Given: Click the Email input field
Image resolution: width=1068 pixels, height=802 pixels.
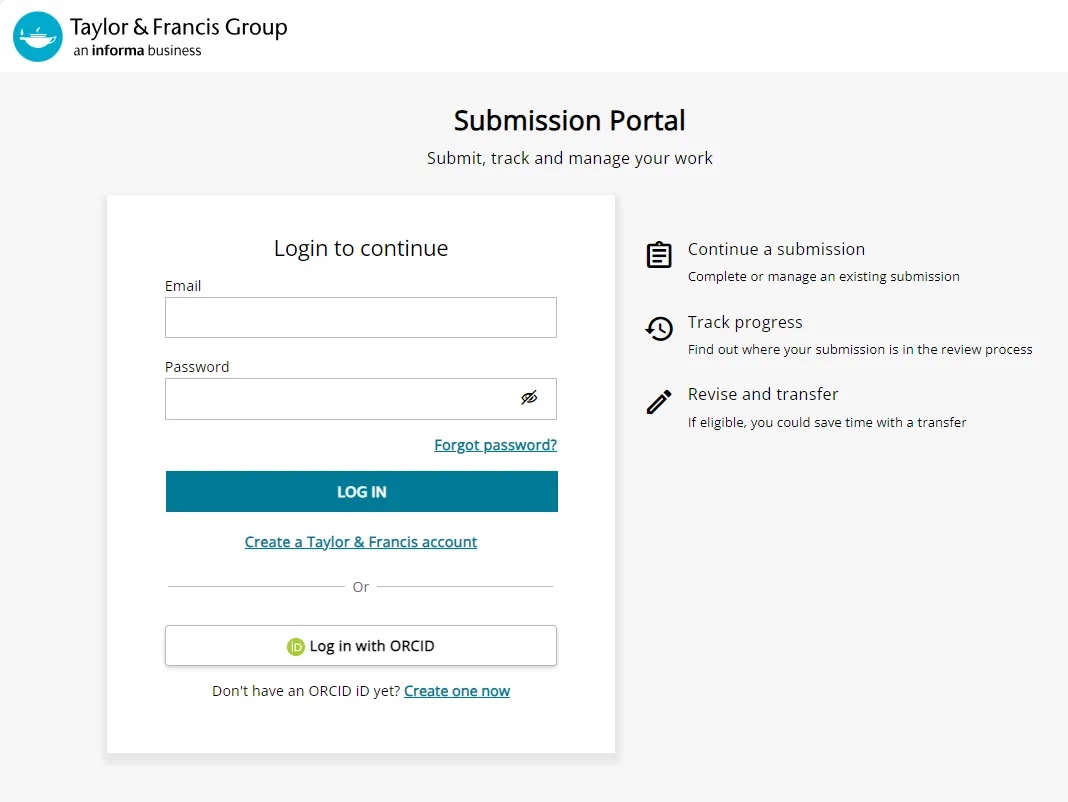Looking at the screenshot, I should 360,317.
